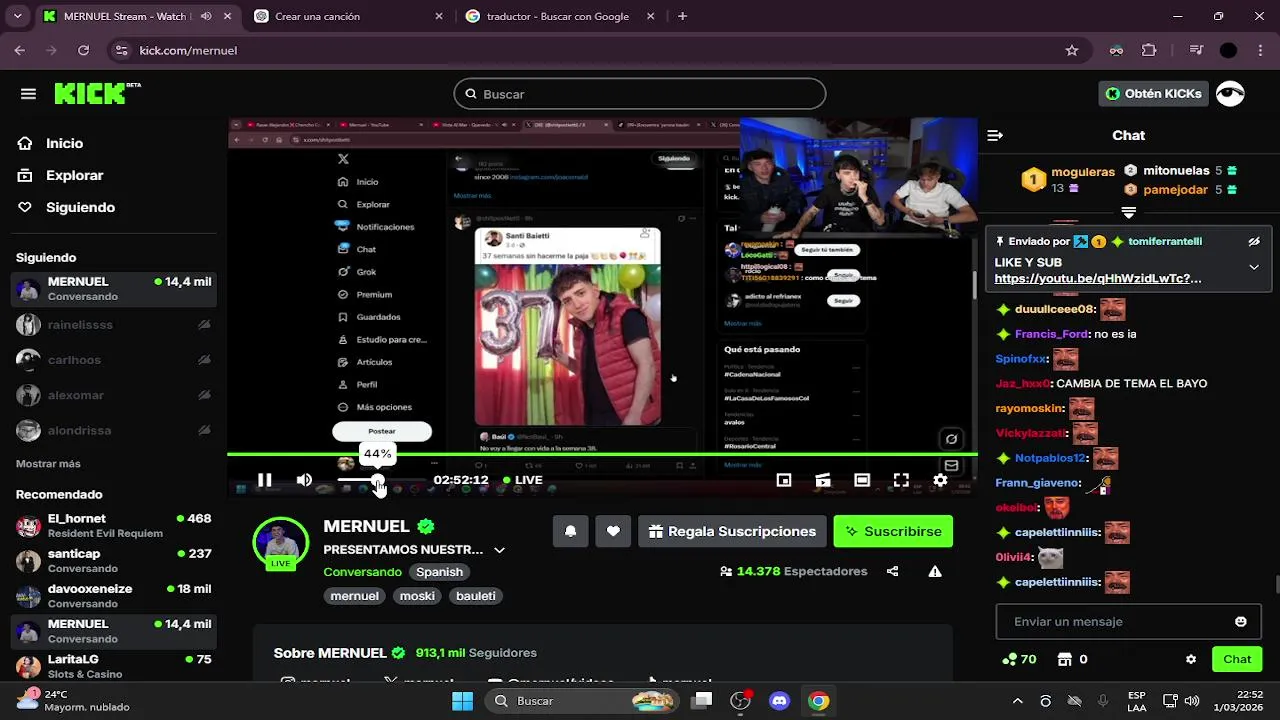Mute the stream volume speaker
The image size is (1280, 720).
[x=304, y=480]
